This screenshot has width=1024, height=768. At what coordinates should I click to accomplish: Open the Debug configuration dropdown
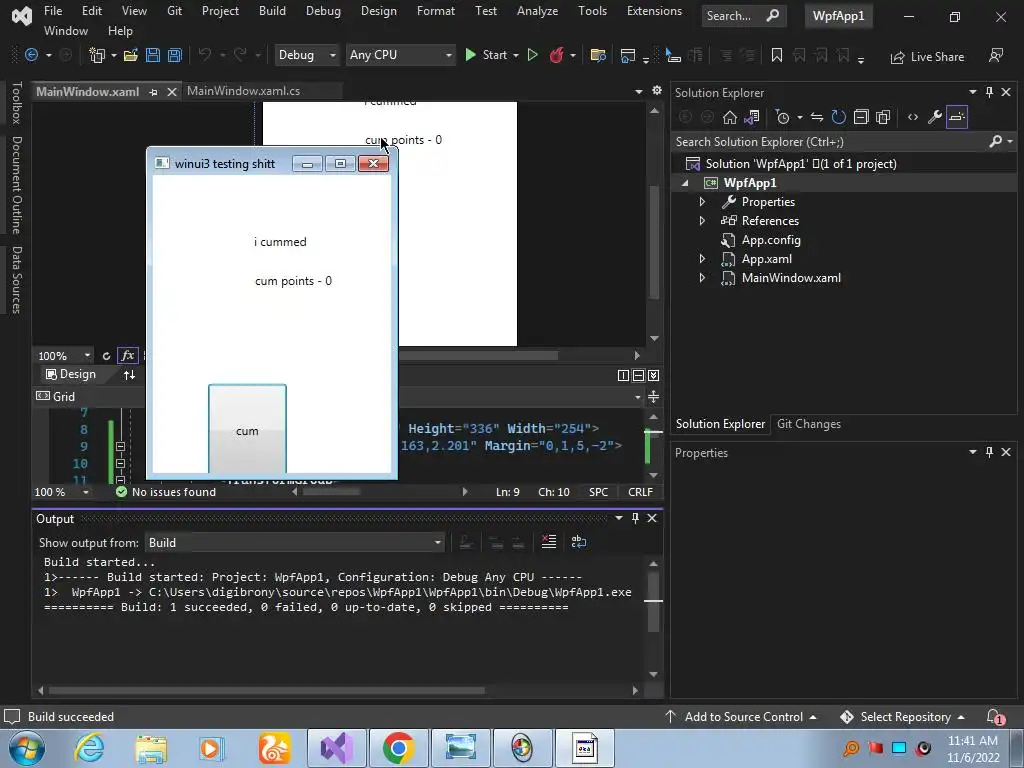[306, 55]
